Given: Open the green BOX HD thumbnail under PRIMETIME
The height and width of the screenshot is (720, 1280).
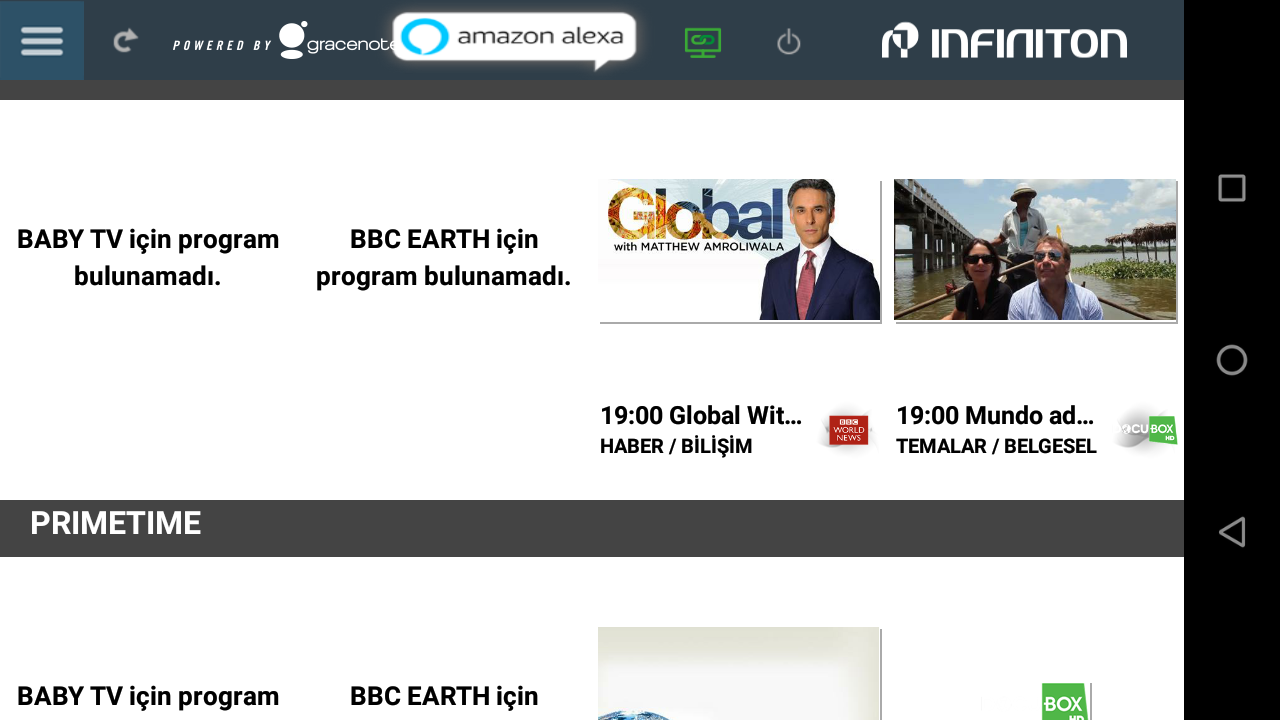Looking at the screenshot, I should click(1065, 701).
